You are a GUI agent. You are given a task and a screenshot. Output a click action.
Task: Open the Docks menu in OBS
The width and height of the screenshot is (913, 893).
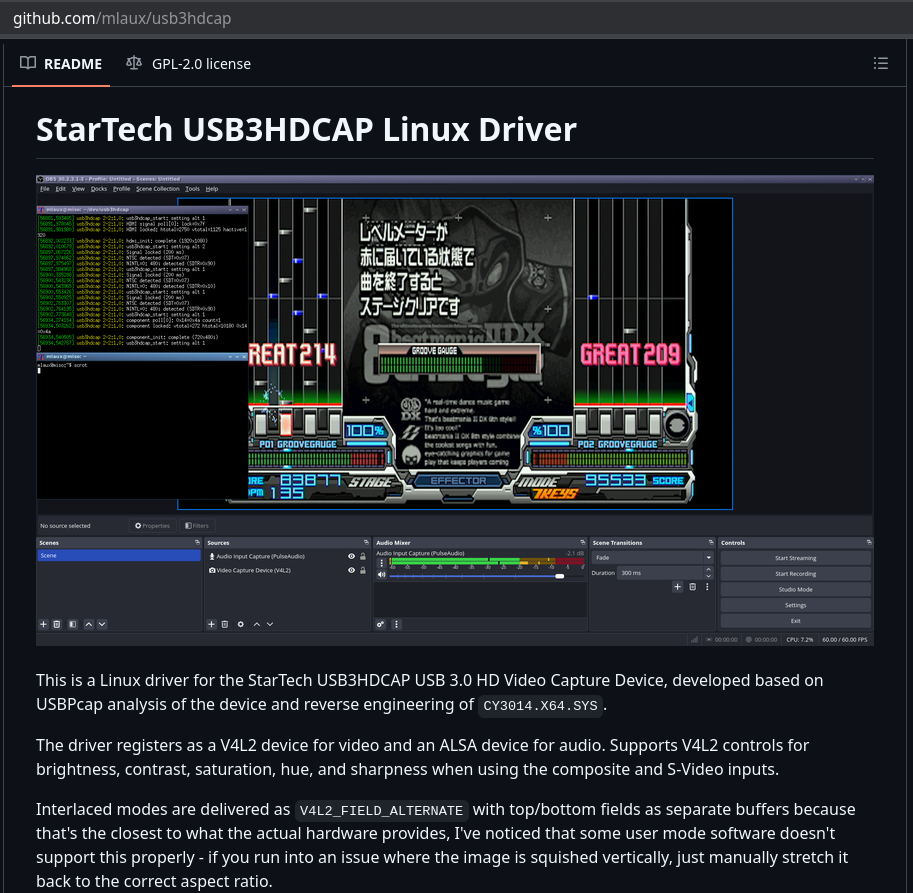click(99, 189)
